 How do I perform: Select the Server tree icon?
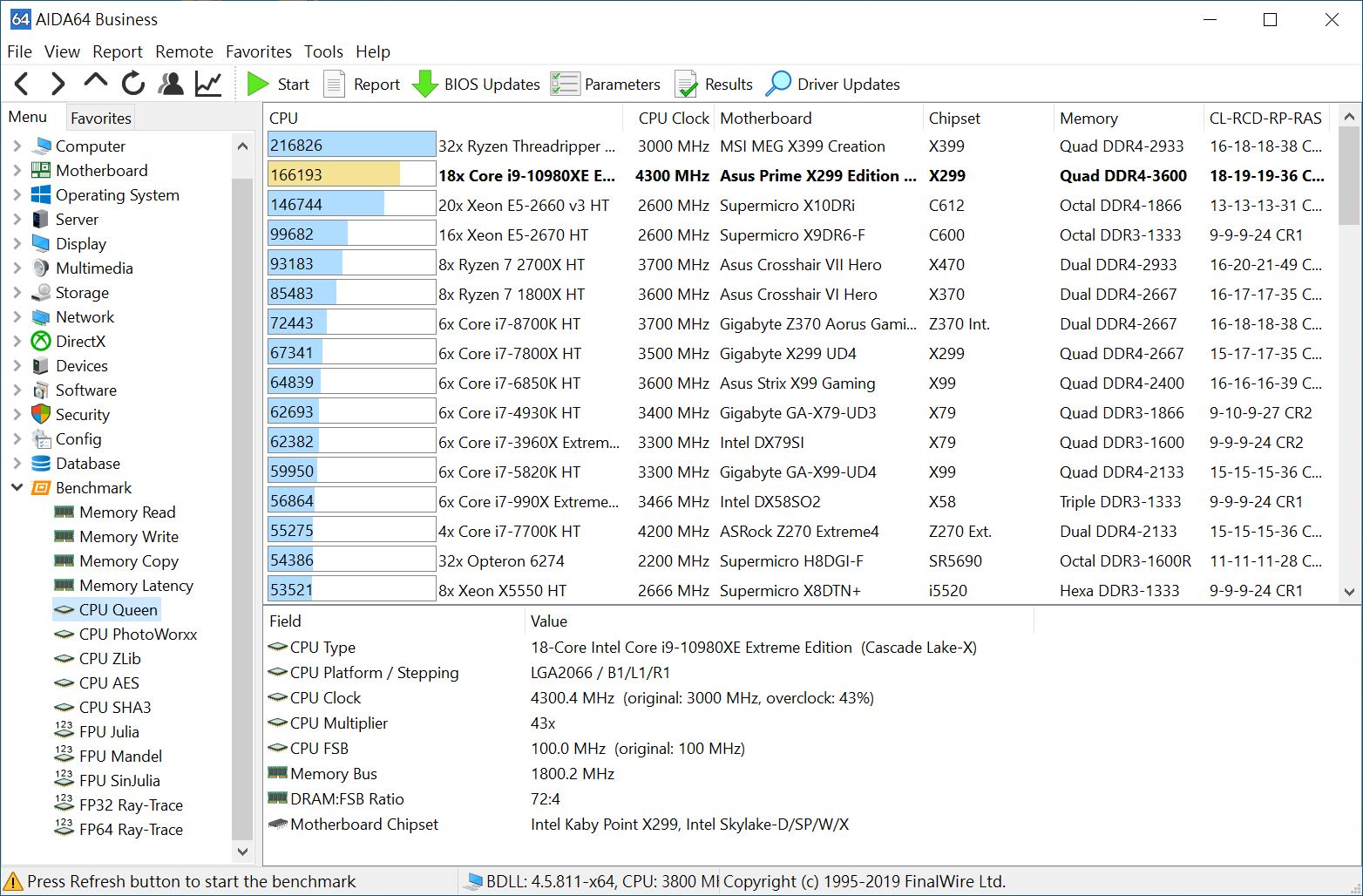point(41,219)
